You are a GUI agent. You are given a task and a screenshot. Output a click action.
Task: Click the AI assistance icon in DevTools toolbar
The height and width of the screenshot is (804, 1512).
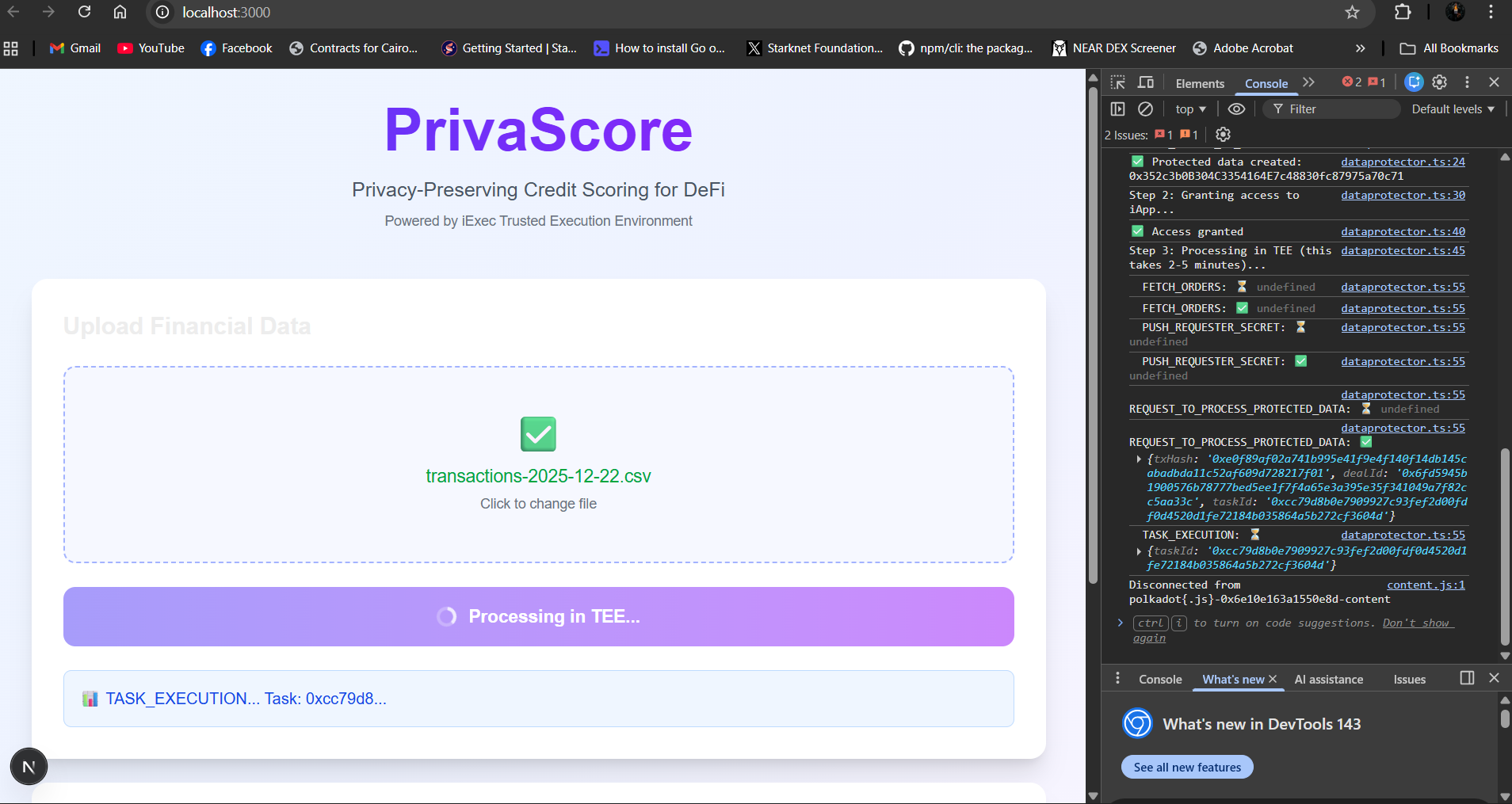(x=1414, y=82)
